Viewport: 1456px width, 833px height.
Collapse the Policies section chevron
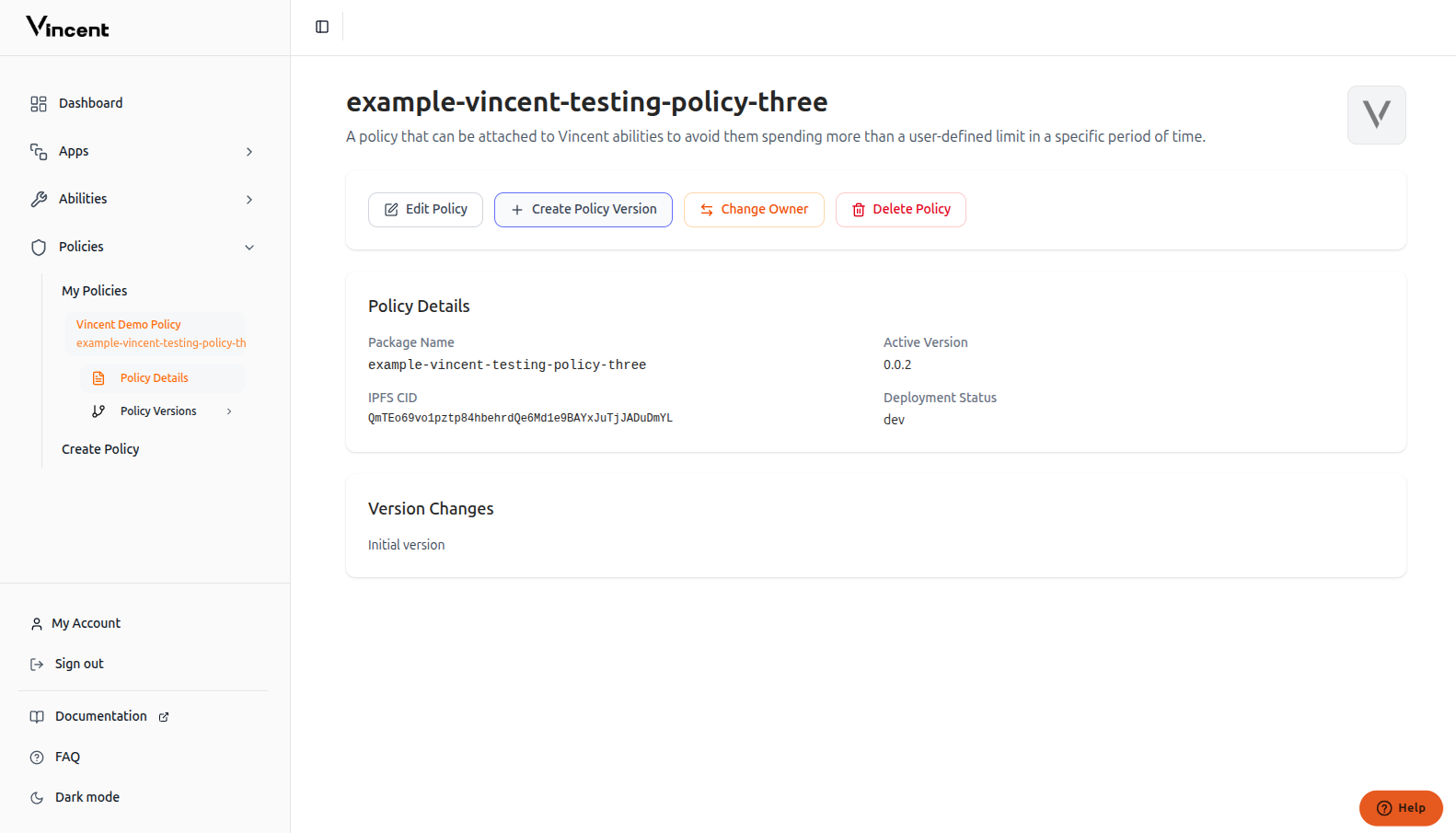(249, 248)
